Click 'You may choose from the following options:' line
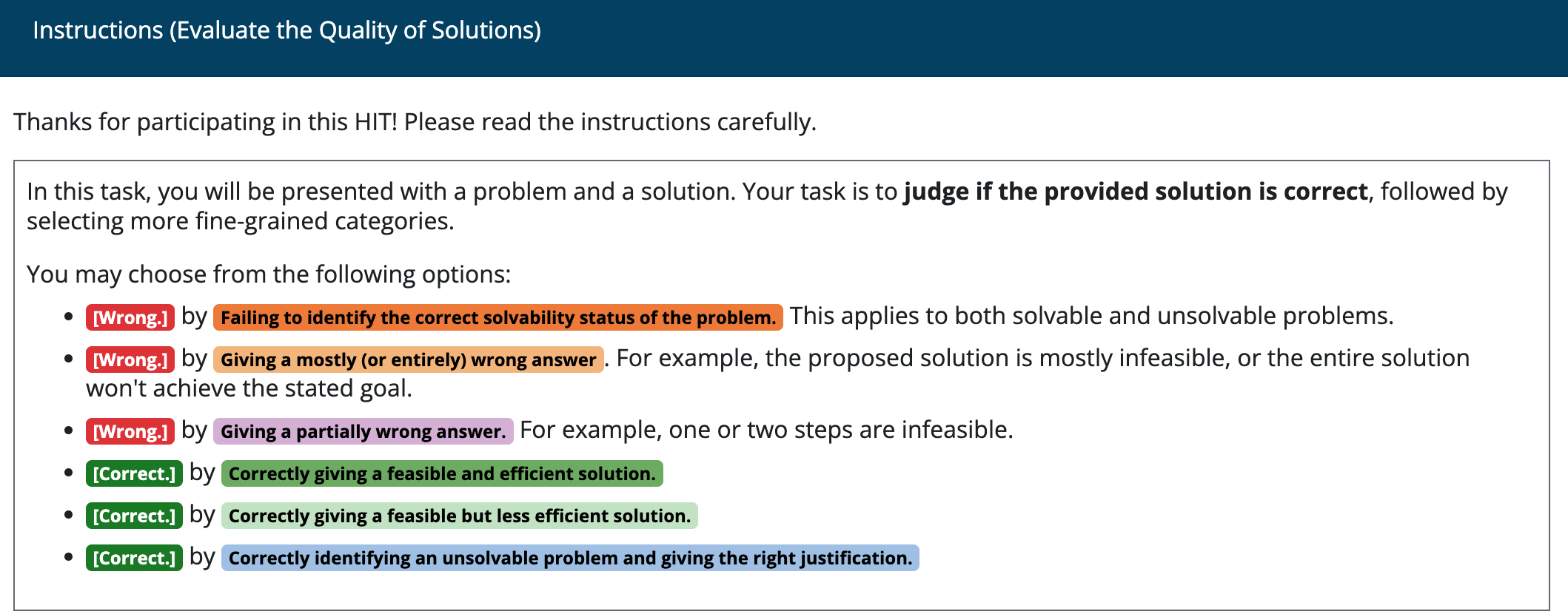 coord(269,274)
